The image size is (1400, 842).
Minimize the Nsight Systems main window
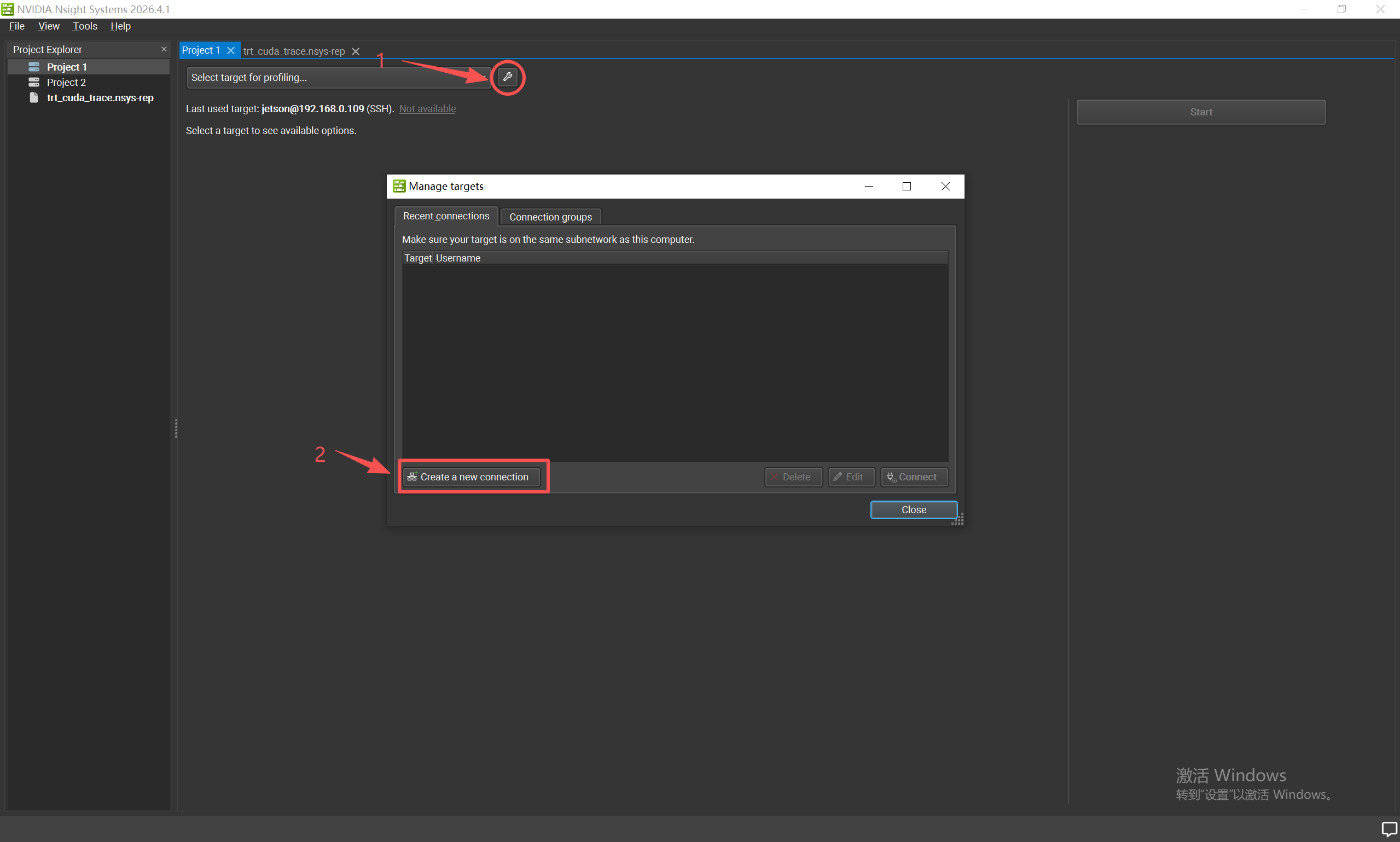(1304, 9)
